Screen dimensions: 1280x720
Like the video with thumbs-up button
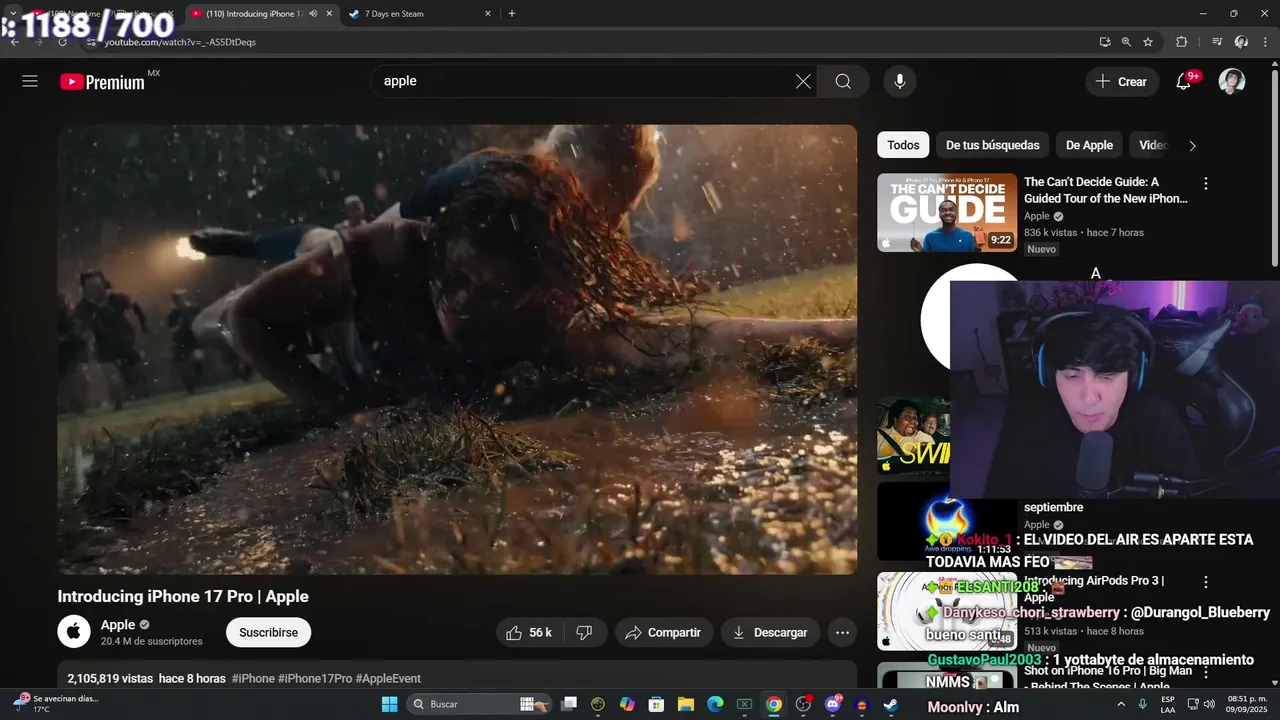530,632
